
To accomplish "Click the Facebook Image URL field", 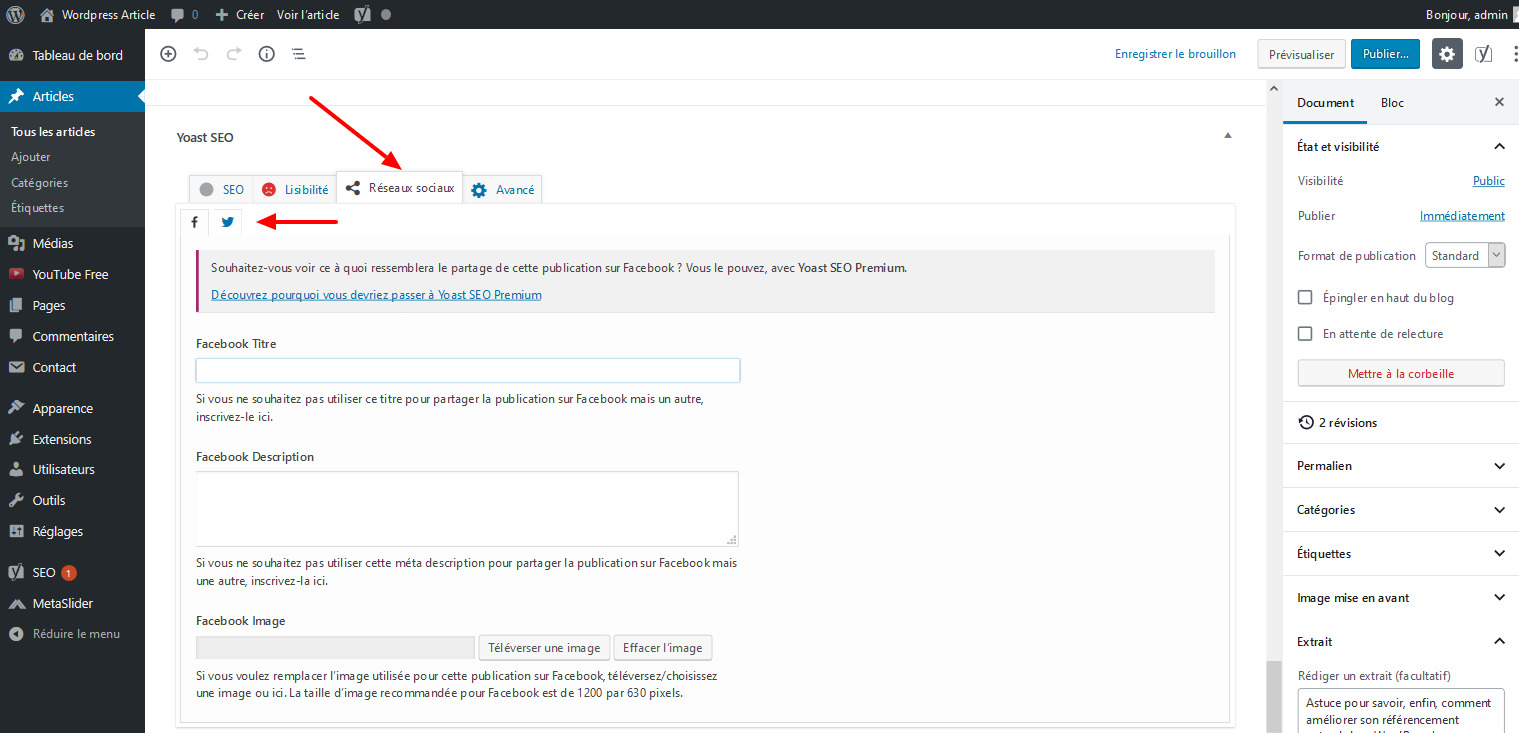I will 336,648.
